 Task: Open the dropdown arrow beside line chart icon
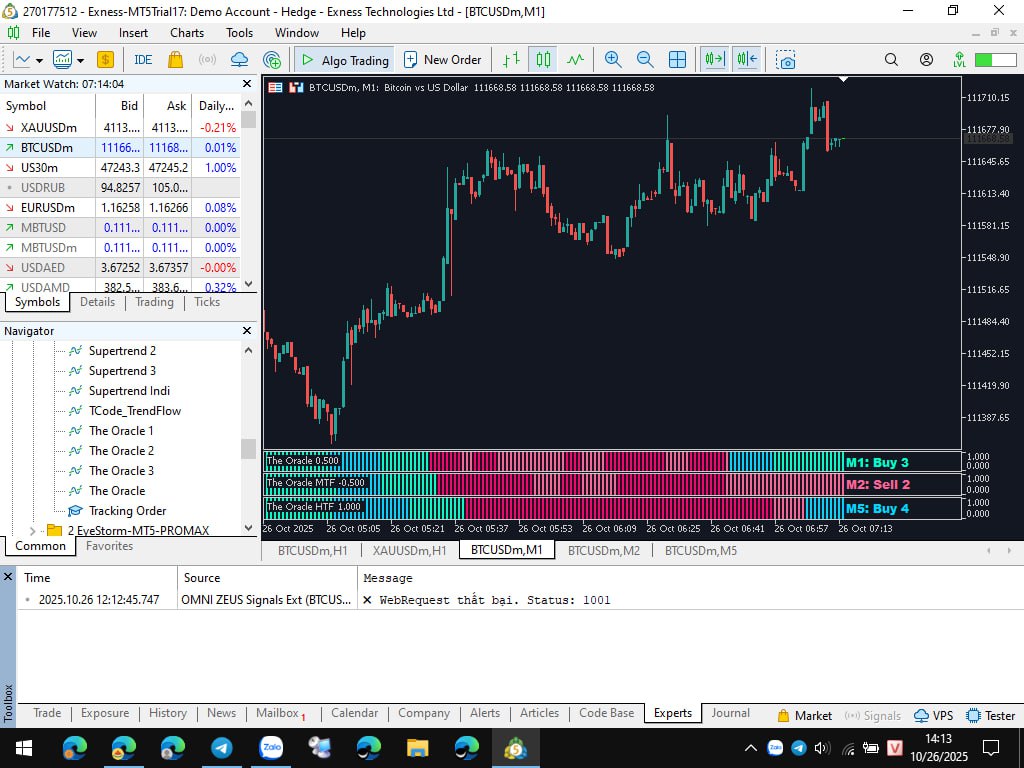pos(39,60)
